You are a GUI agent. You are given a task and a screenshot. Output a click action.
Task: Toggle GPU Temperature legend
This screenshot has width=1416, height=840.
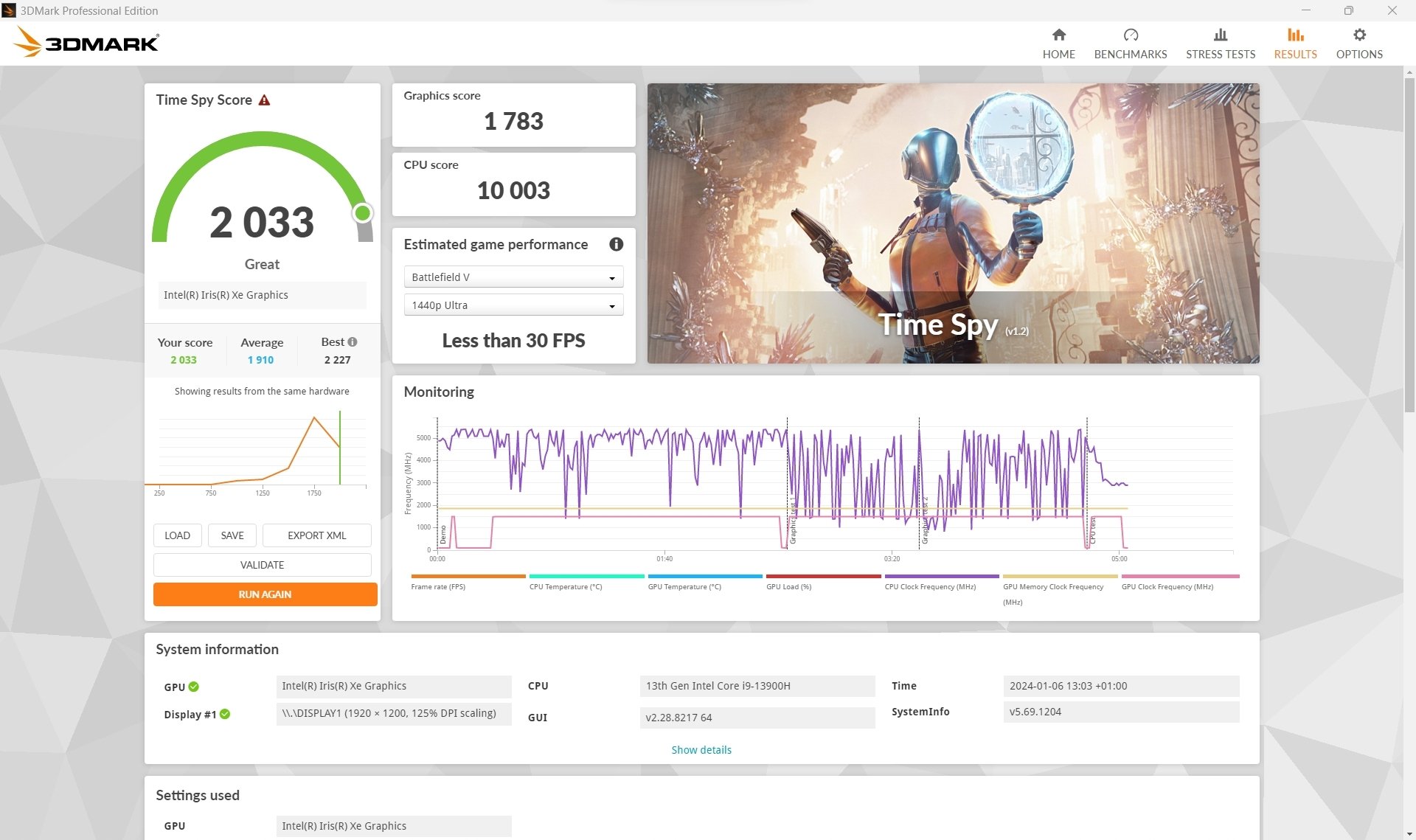click(704, 583)
